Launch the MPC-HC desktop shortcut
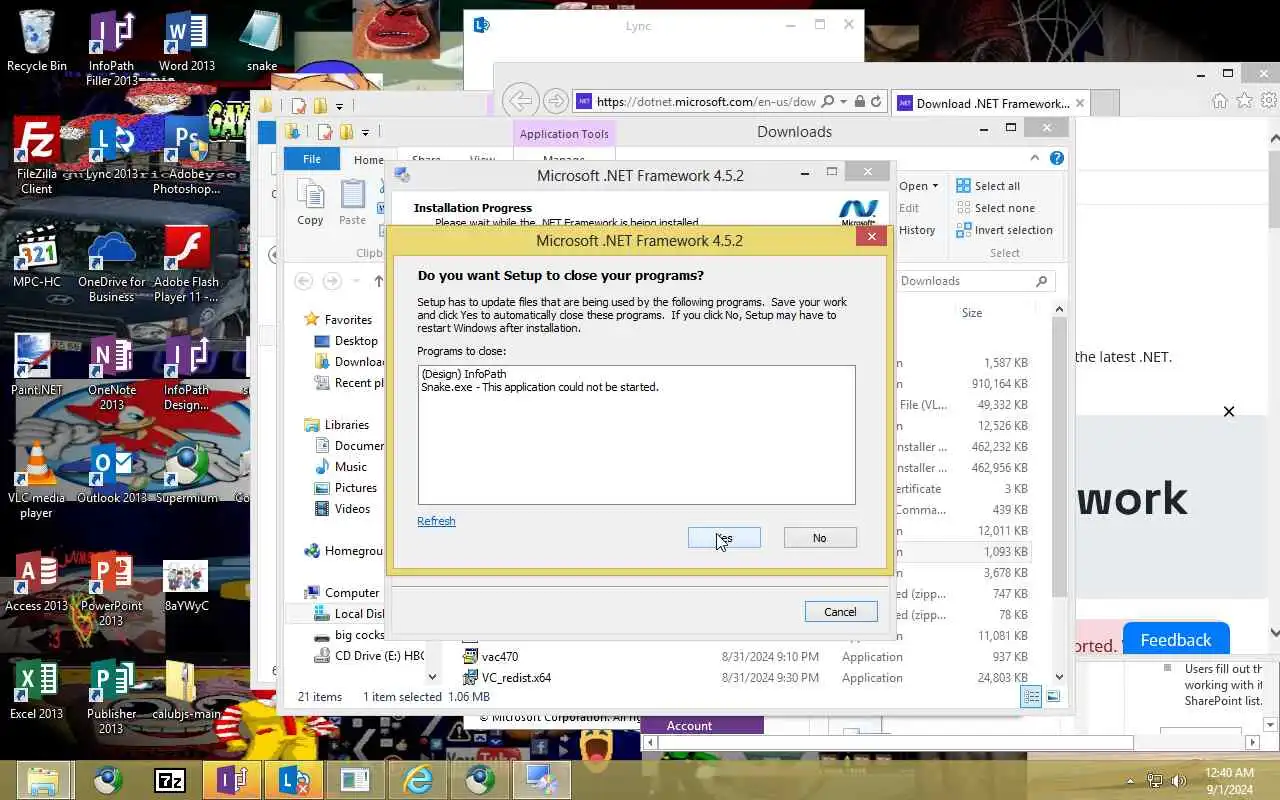 pyautogui.click(x=37, y=256)
